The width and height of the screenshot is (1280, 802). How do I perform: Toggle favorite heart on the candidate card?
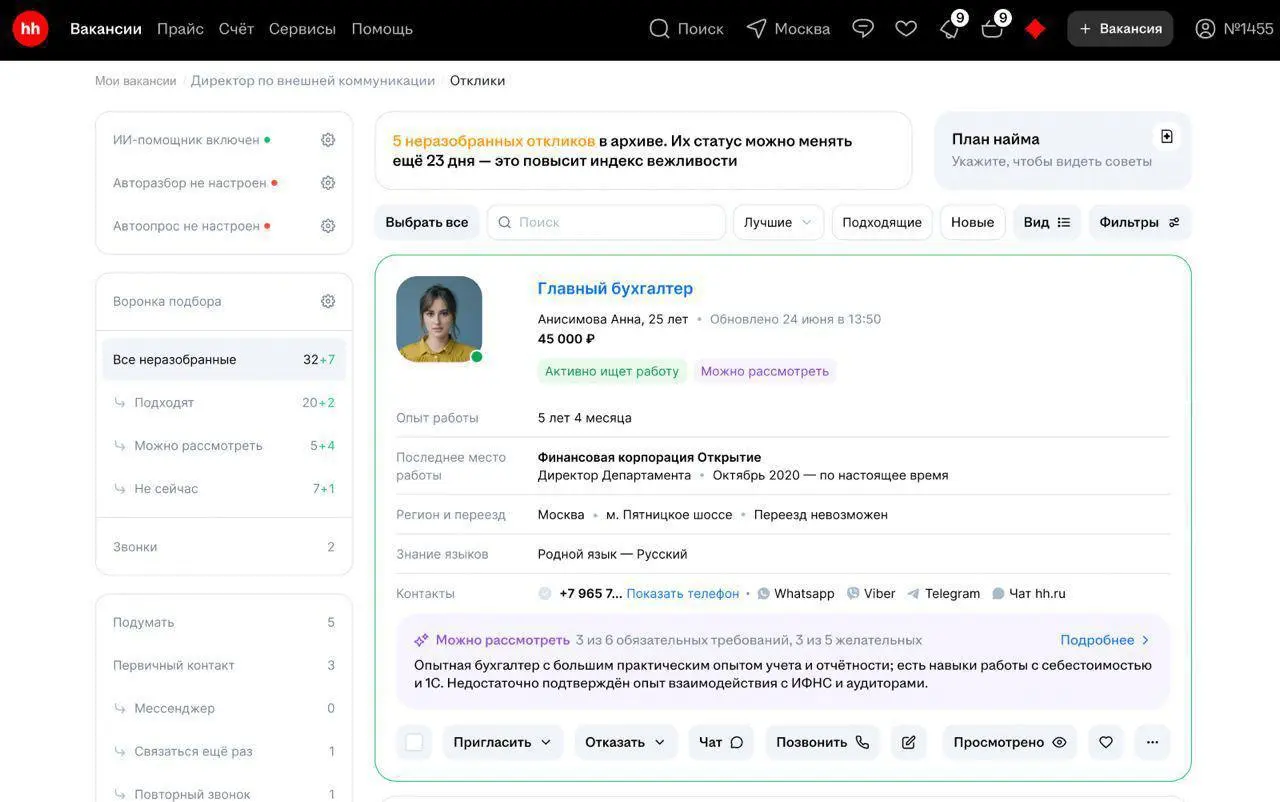point(1105,741)
